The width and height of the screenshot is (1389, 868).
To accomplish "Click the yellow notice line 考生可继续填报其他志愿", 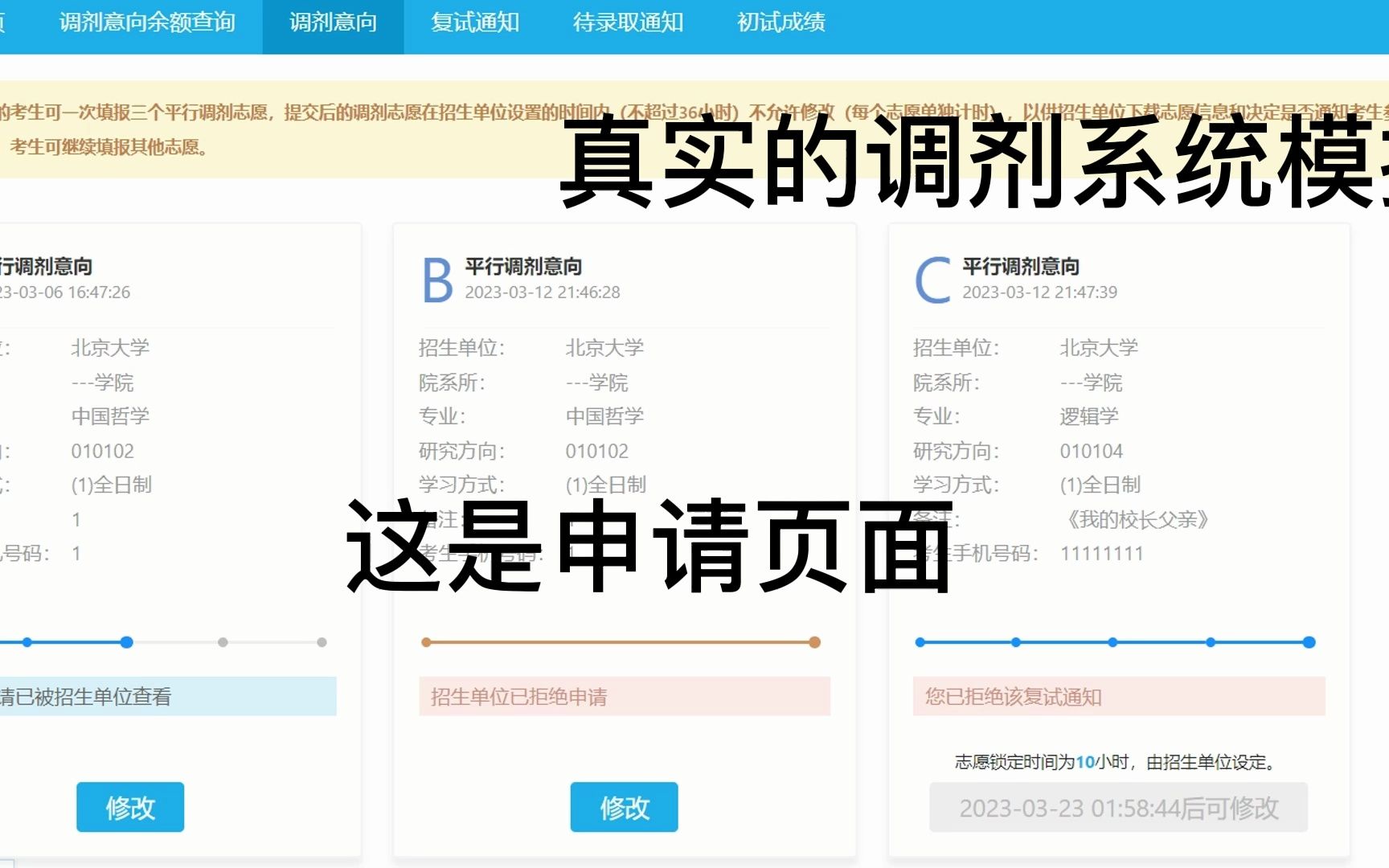I will 109,147.
